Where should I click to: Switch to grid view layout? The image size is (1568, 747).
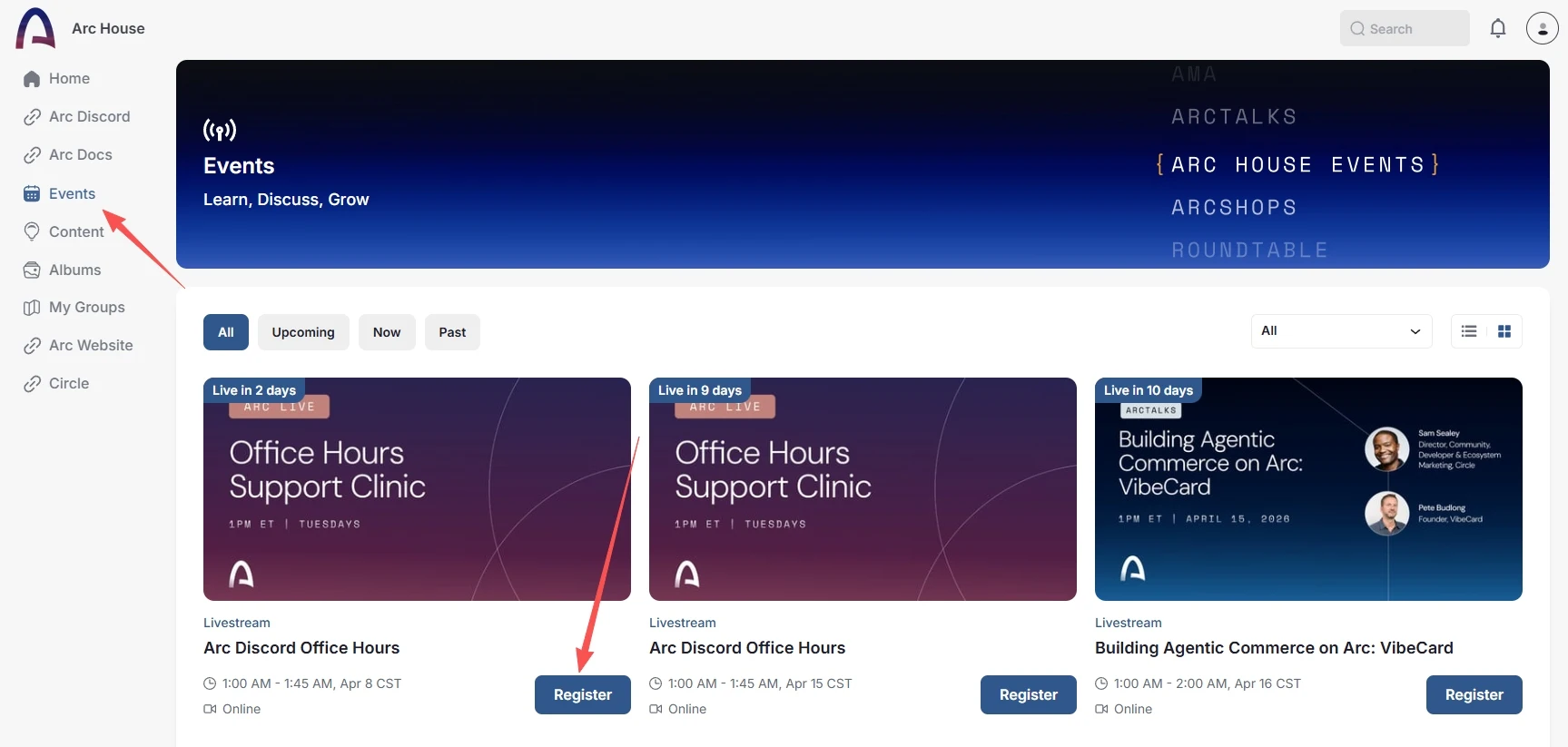coord(1504,331)
